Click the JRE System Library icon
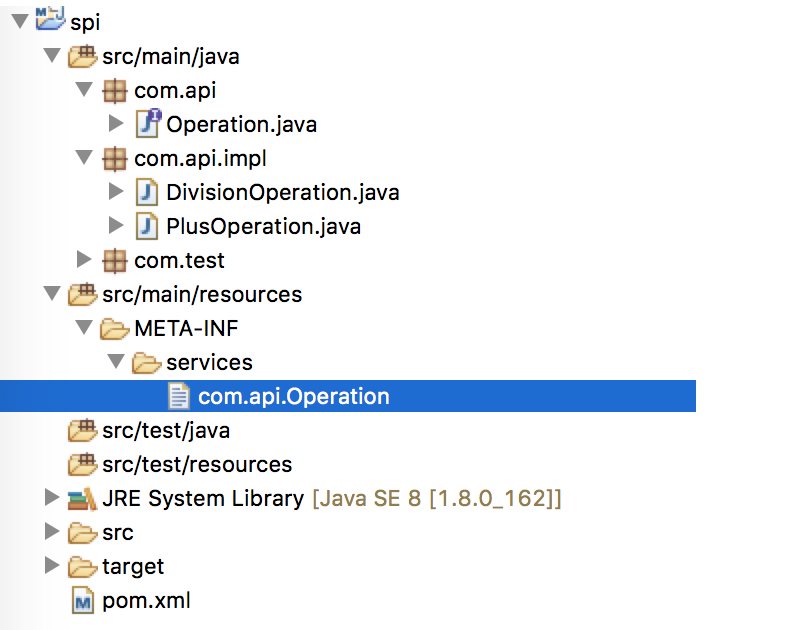Viewport: 792px width, 630px height. [82, 498]
